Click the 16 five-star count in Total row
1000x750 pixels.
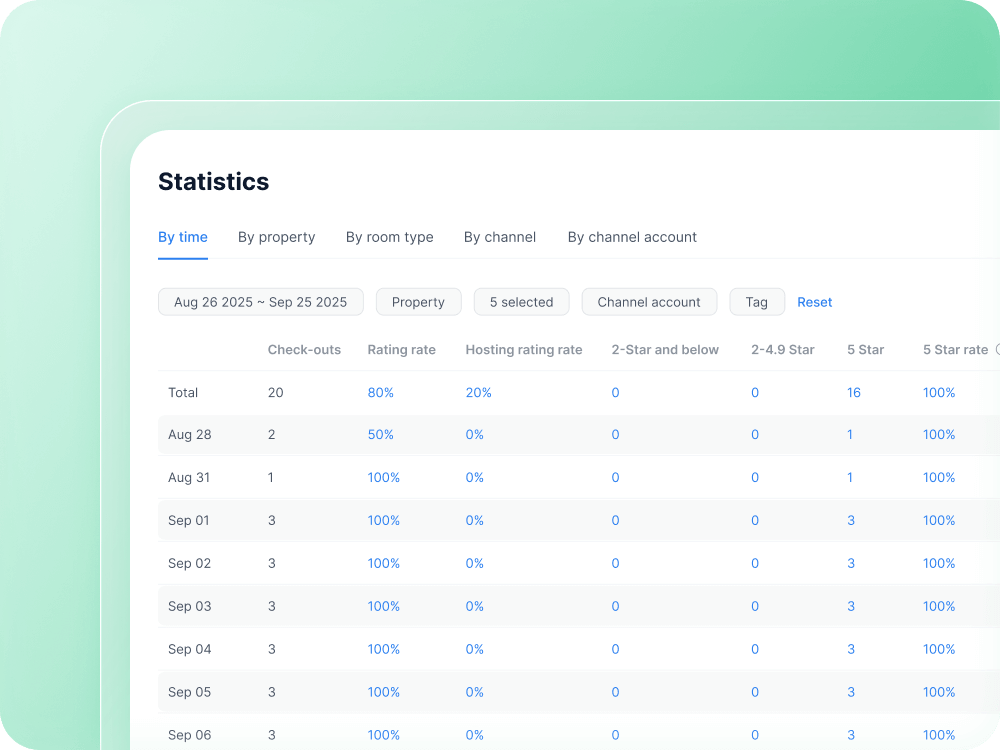click(x=854, y=392)
